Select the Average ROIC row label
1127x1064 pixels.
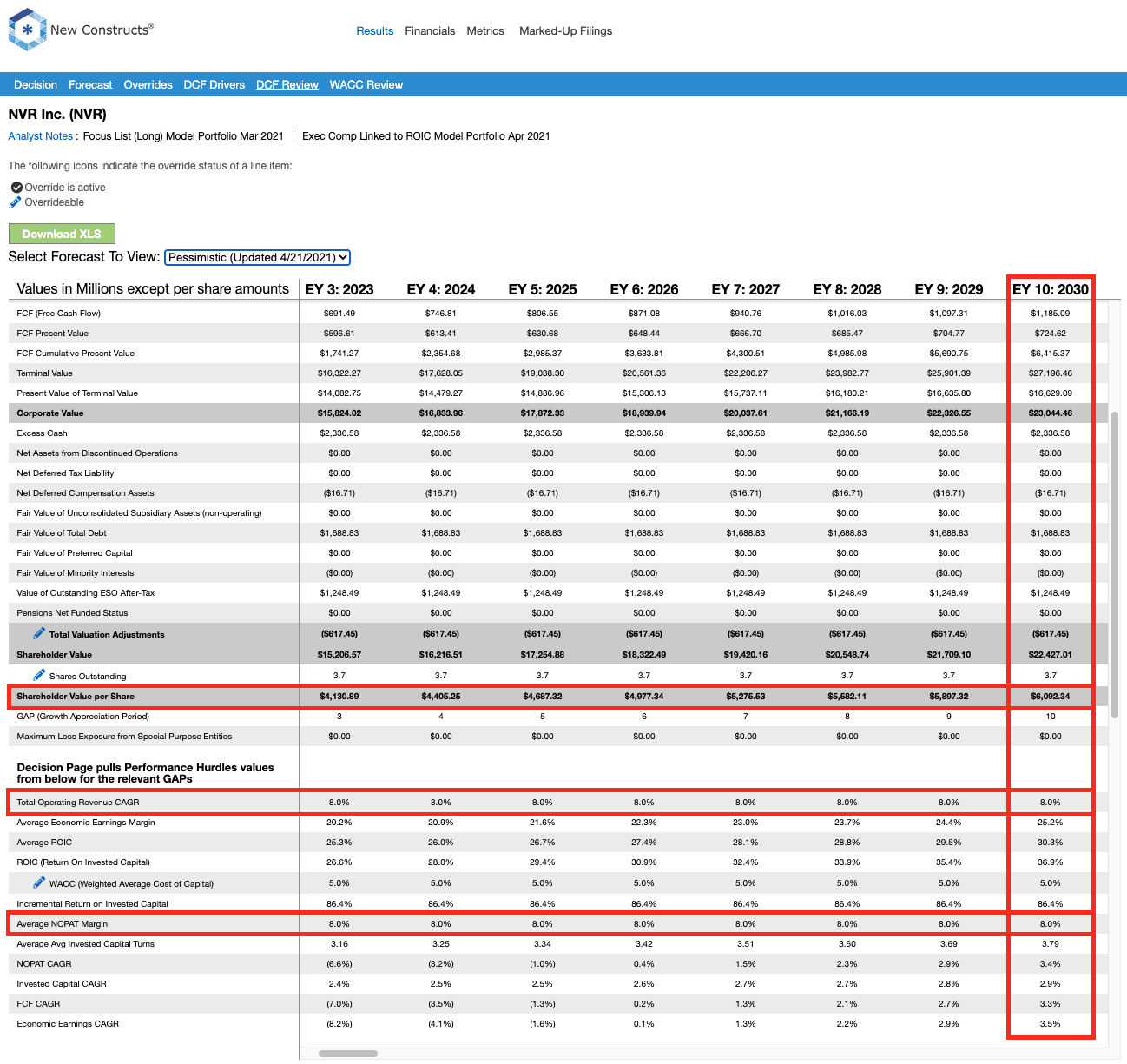(44, 842)
